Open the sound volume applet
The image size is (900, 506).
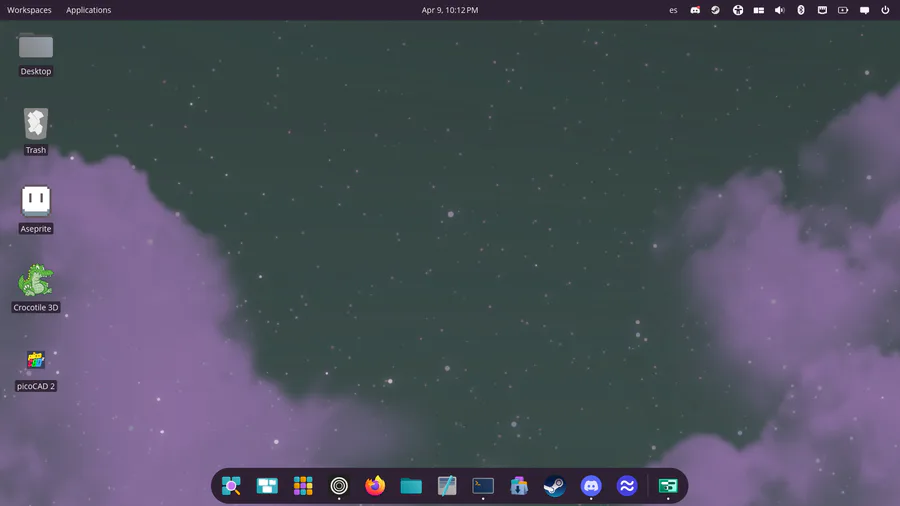click(x=779, y=10)
